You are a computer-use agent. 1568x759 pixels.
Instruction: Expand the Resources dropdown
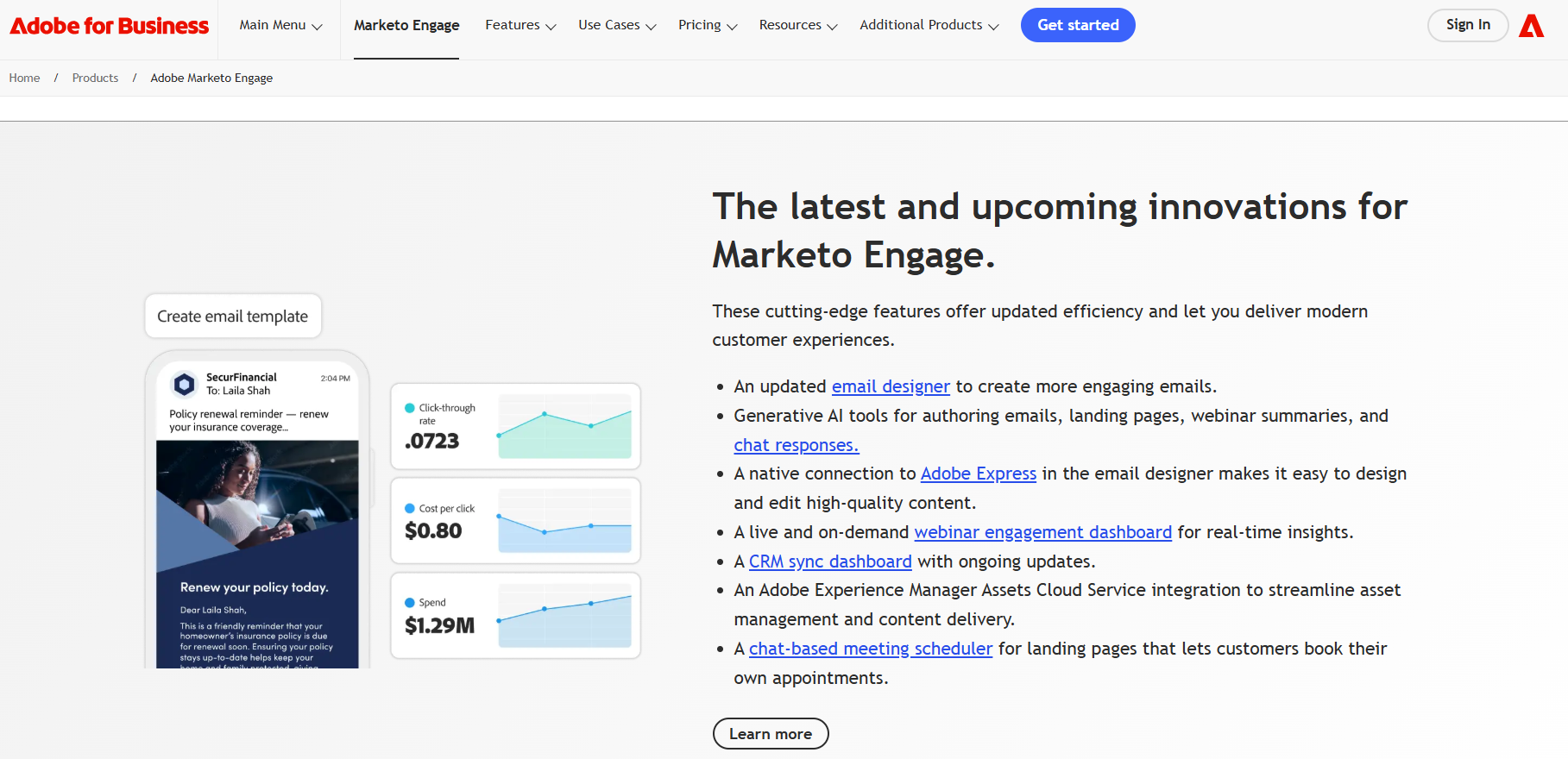(798, 25)
